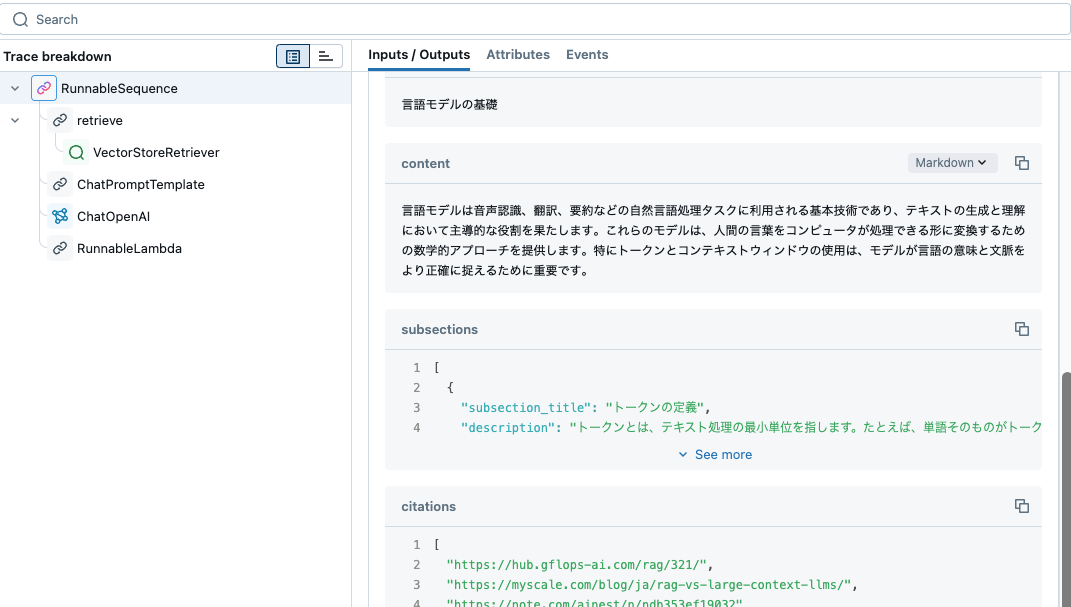Screen dimensions: 1071x607
Task: Open the Markdown format dropdown
Action: [952, 162]
